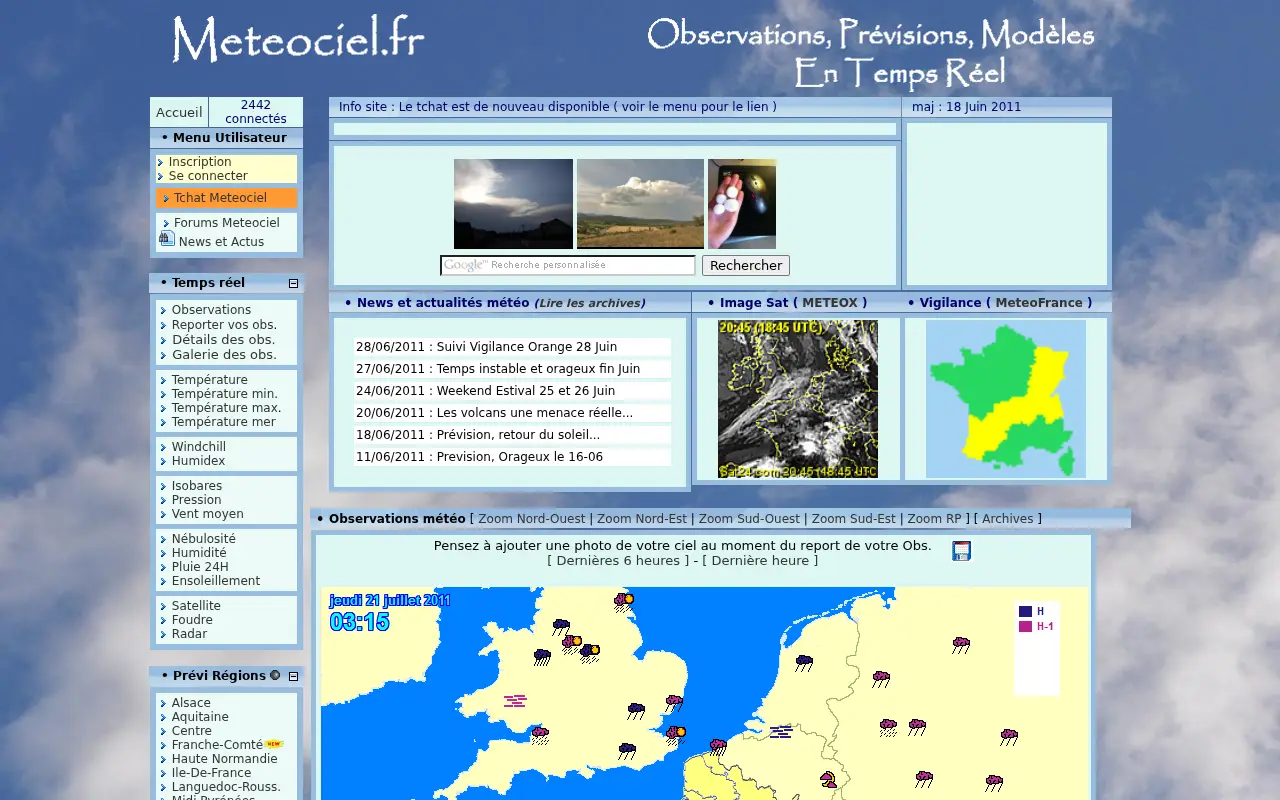
Task: Open the MeteoFrance vigilance link
Action: tap(1039, 303)
